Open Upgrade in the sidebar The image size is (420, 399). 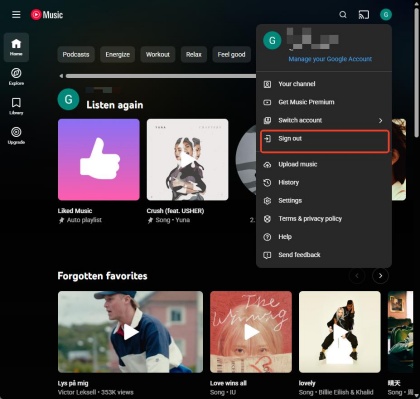[16, 136]
